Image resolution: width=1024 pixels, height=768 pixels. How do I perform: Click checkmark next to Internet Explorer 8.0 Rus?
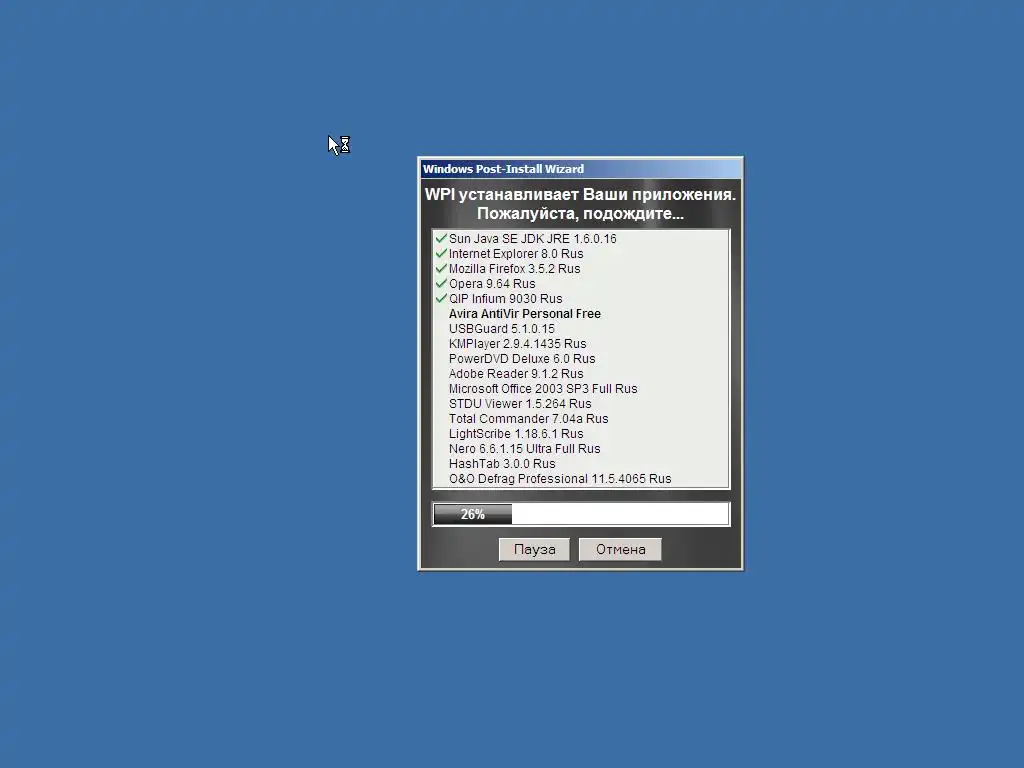[441, 253]
